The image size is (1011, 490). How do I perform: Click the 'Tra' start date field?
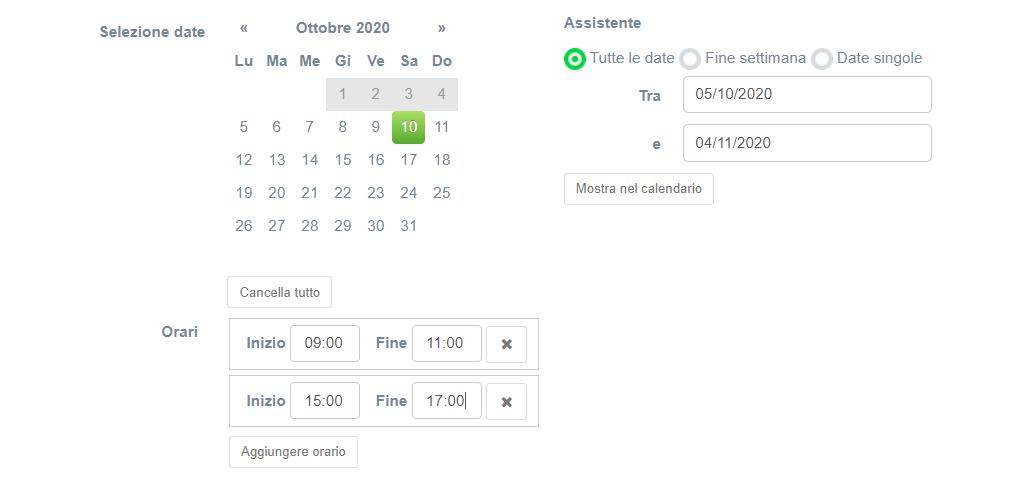807,95
